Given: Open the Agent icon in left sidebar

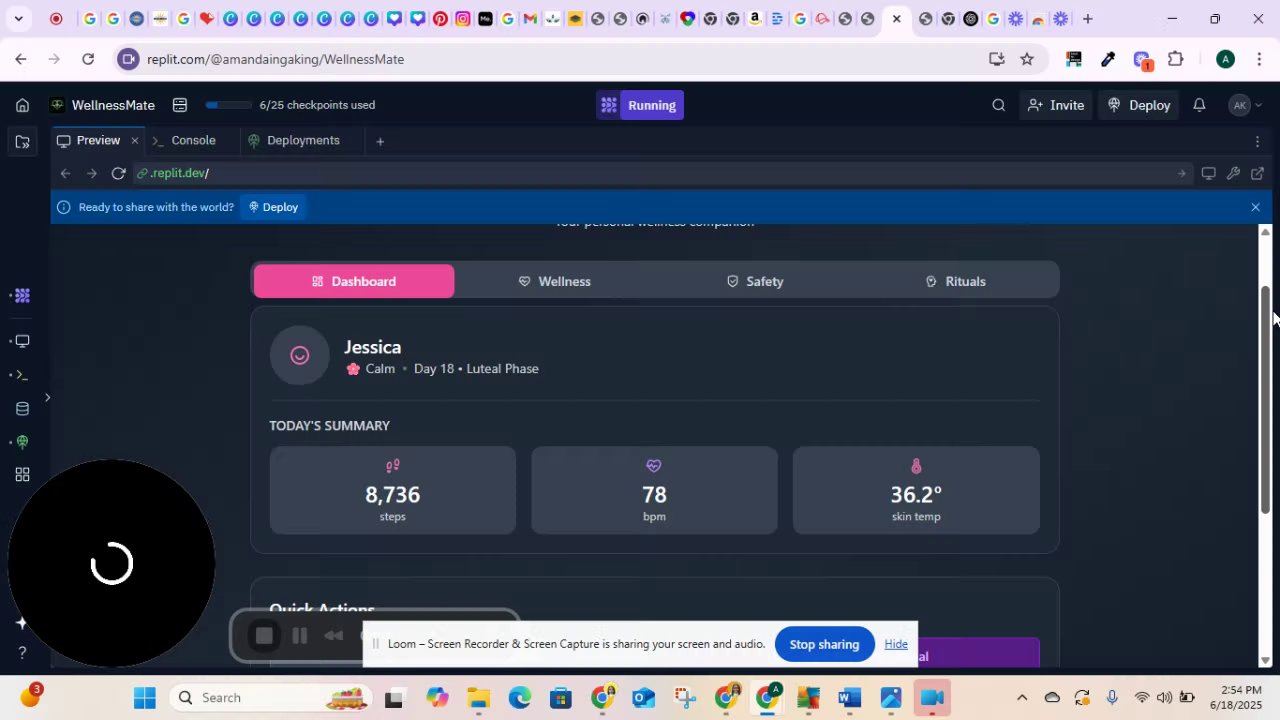Looking at the screenshot, I should (x=22, y=296).
